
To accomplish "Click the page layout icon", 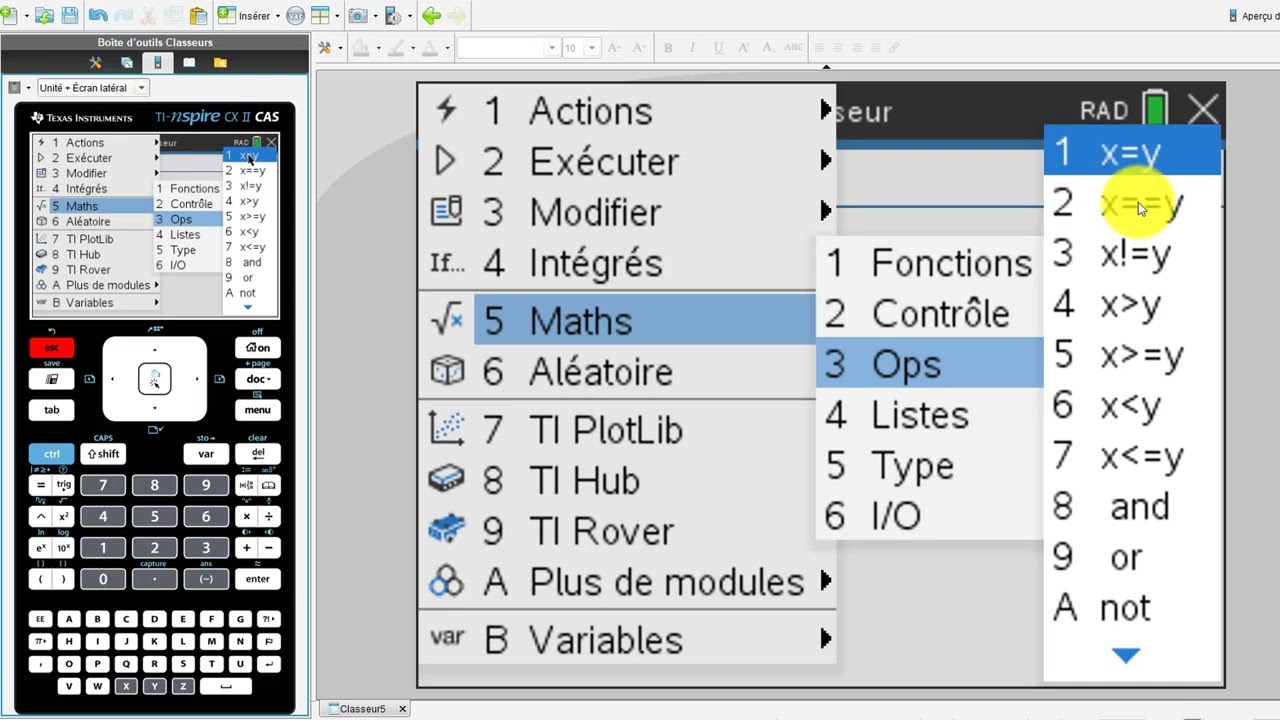I will [x=321, y=16].
